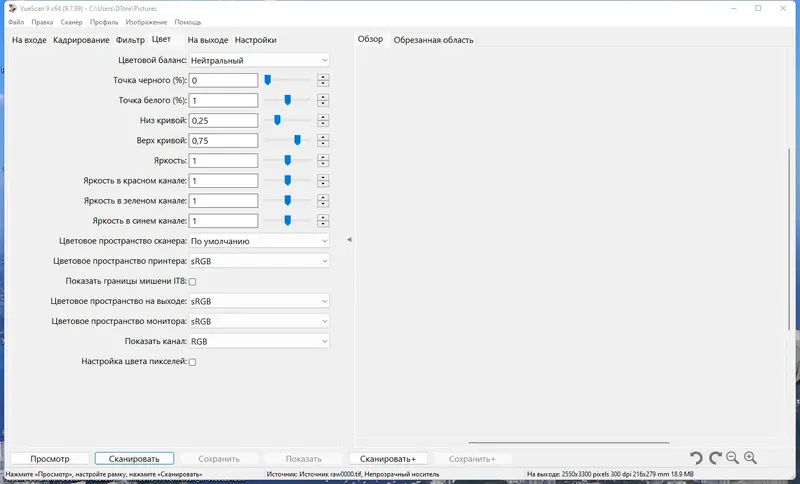Screen dimensions: 800x484
Task: Click the Верх кривой spinner stepper
Action: [323, 141]
